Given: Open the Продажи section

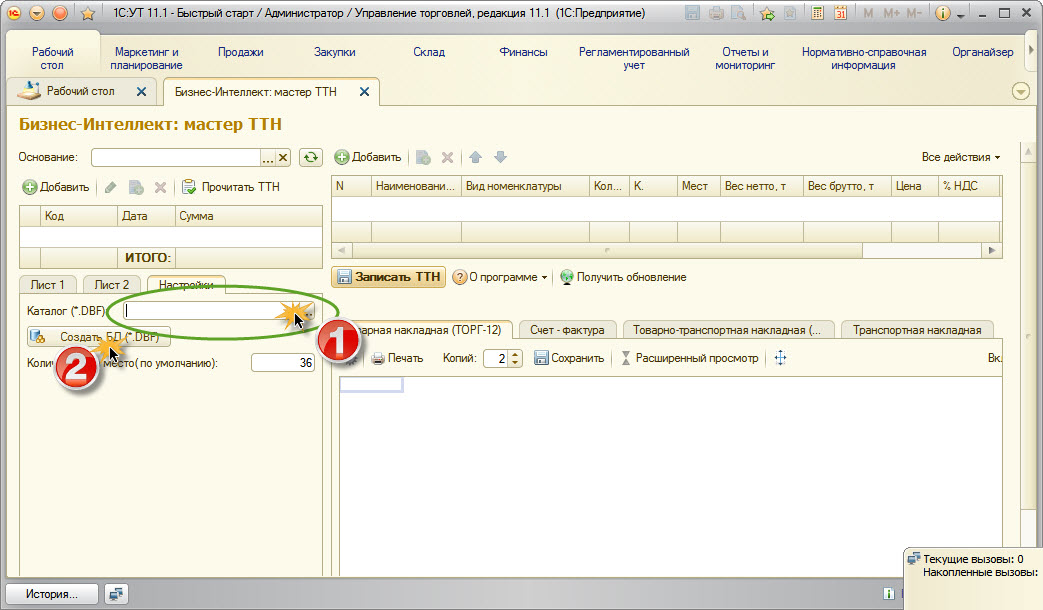Looking at the screenshot, I should pyautogui.click(x=241, y=52).
